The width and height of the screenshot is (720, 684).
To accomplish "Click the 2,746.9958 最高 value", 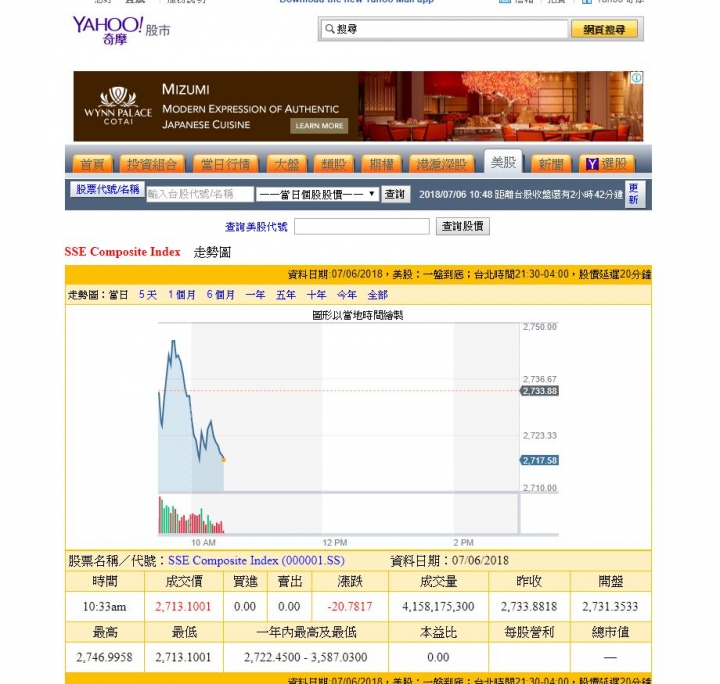I will click(x=105, y=657).
